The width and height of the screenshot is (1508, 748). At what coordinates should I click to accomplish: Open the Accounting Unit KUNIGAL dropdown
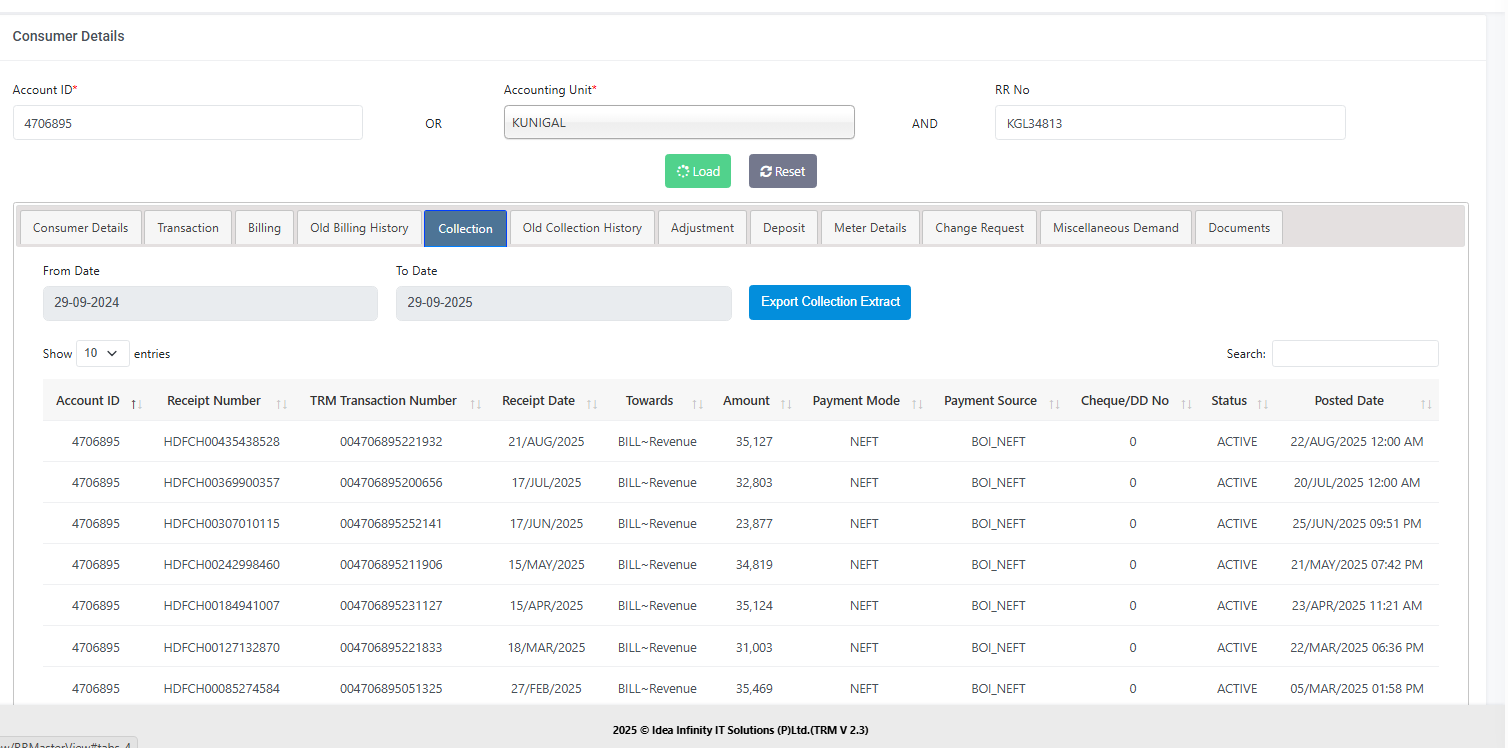coord(679,123)
